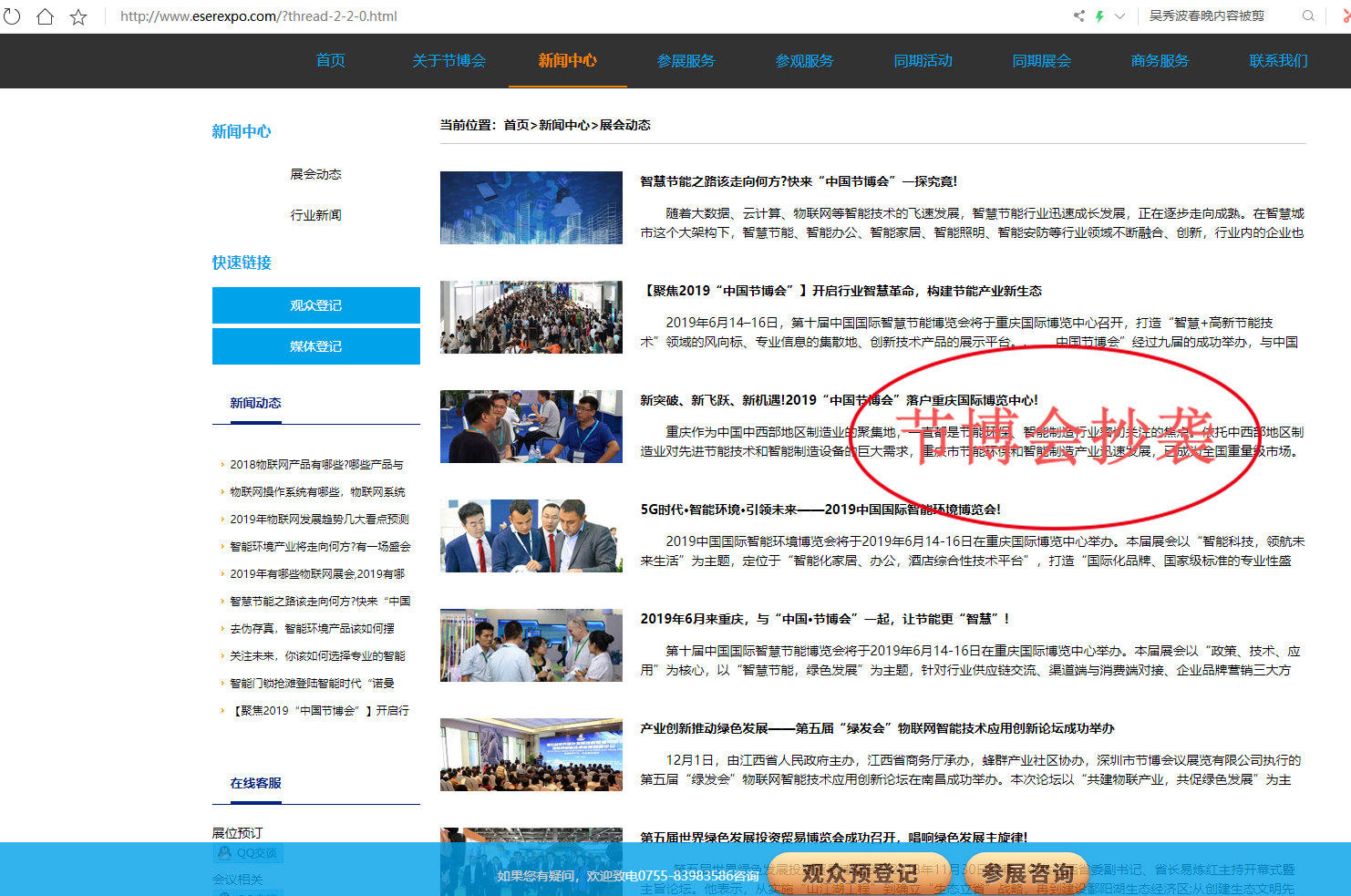Click 新闻中心 in the breadcrumb trail
1351x896 pixels.
click(564, 125)
